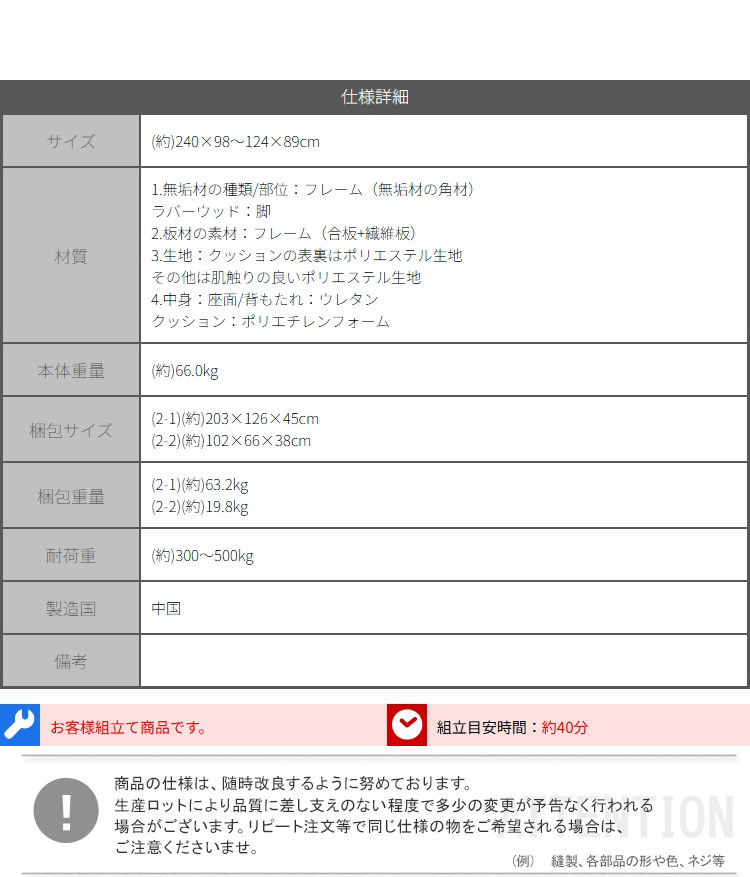Screen dimensions: 750x877
Task: Click the 備考 label cell
Action: [71, 661]
